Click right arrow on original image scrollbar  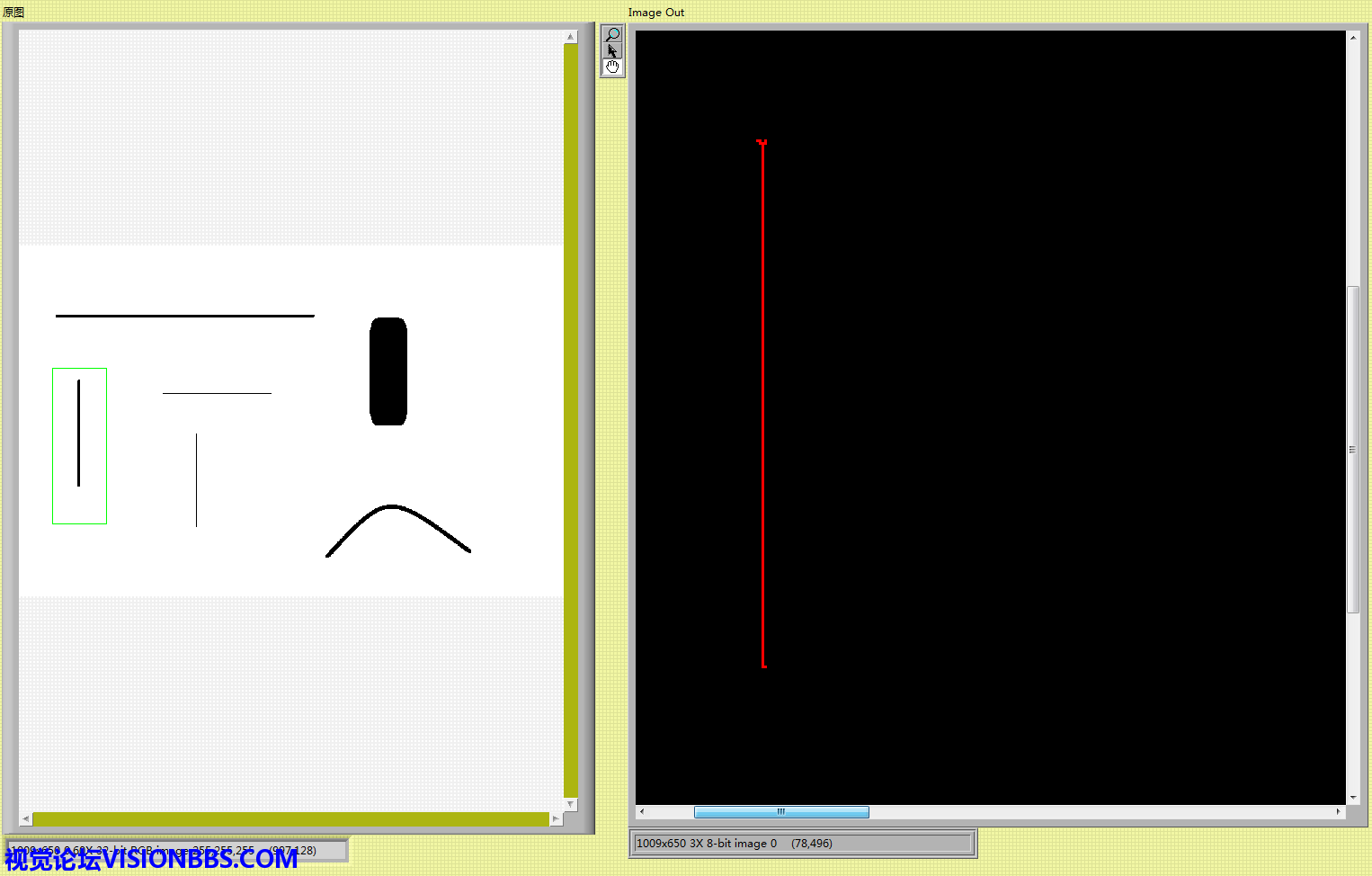(x=556, y=819)
